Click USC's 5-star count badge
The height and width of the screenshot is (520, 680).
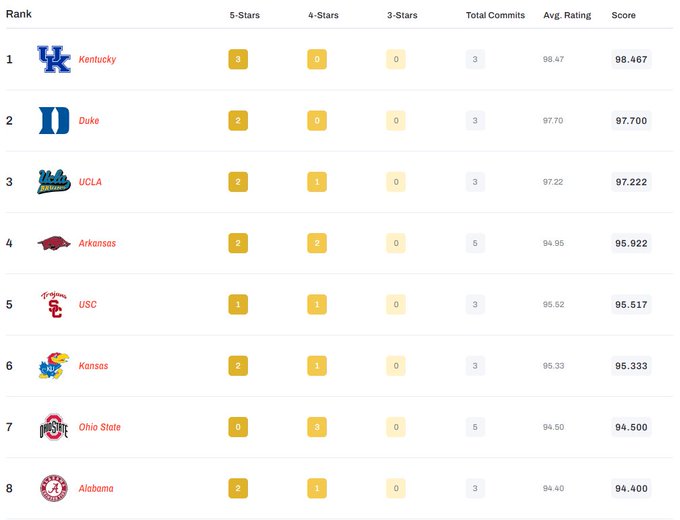238,304
